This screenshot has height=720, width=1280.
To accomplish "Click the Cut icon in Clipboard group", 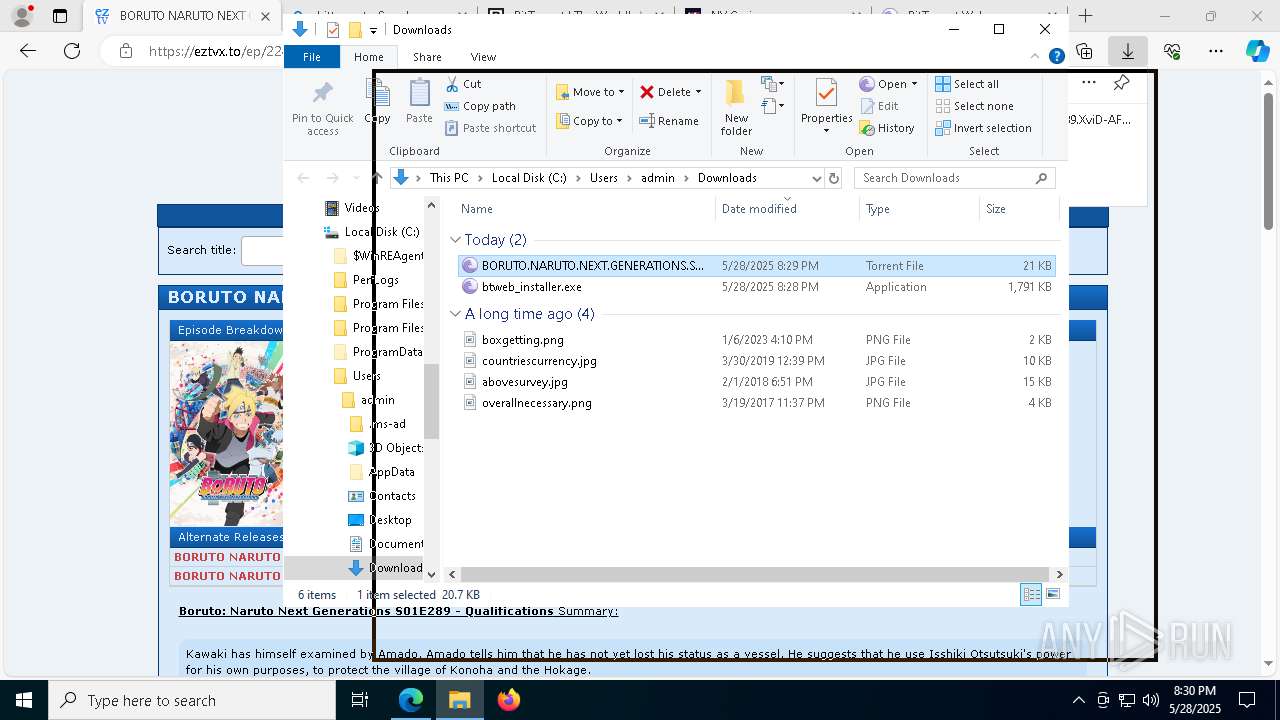I will tap(452, 84).
